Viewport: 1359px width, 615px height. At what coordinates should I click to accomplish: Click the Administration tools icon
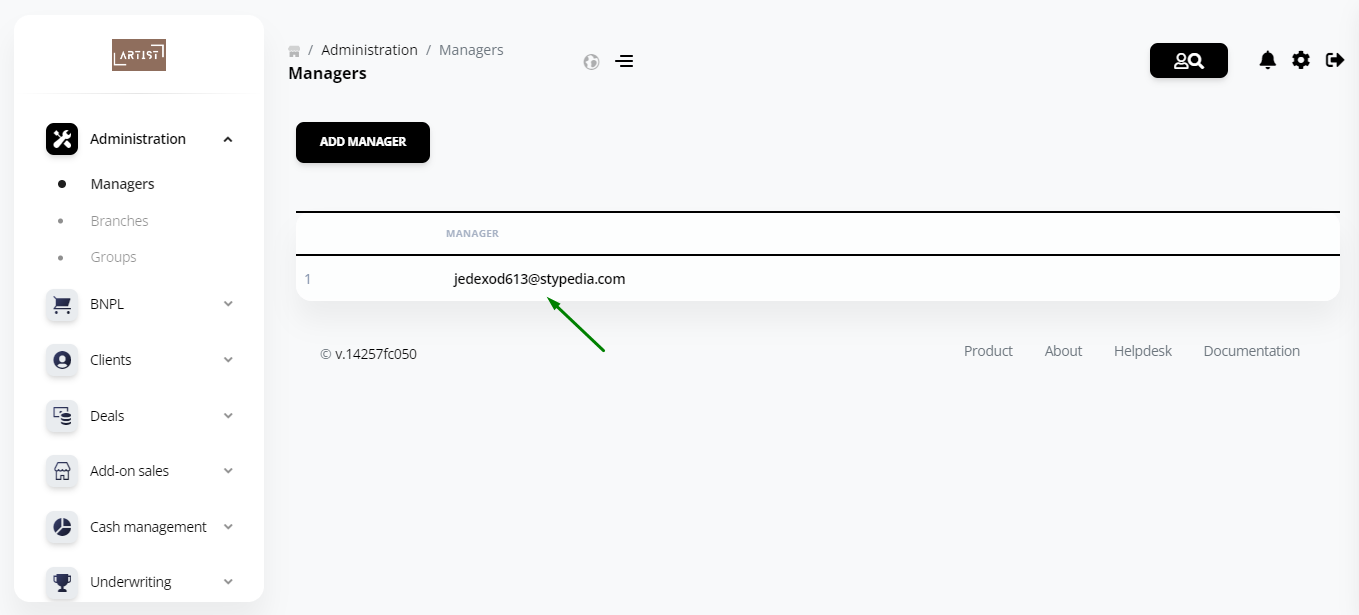point(62,139)
